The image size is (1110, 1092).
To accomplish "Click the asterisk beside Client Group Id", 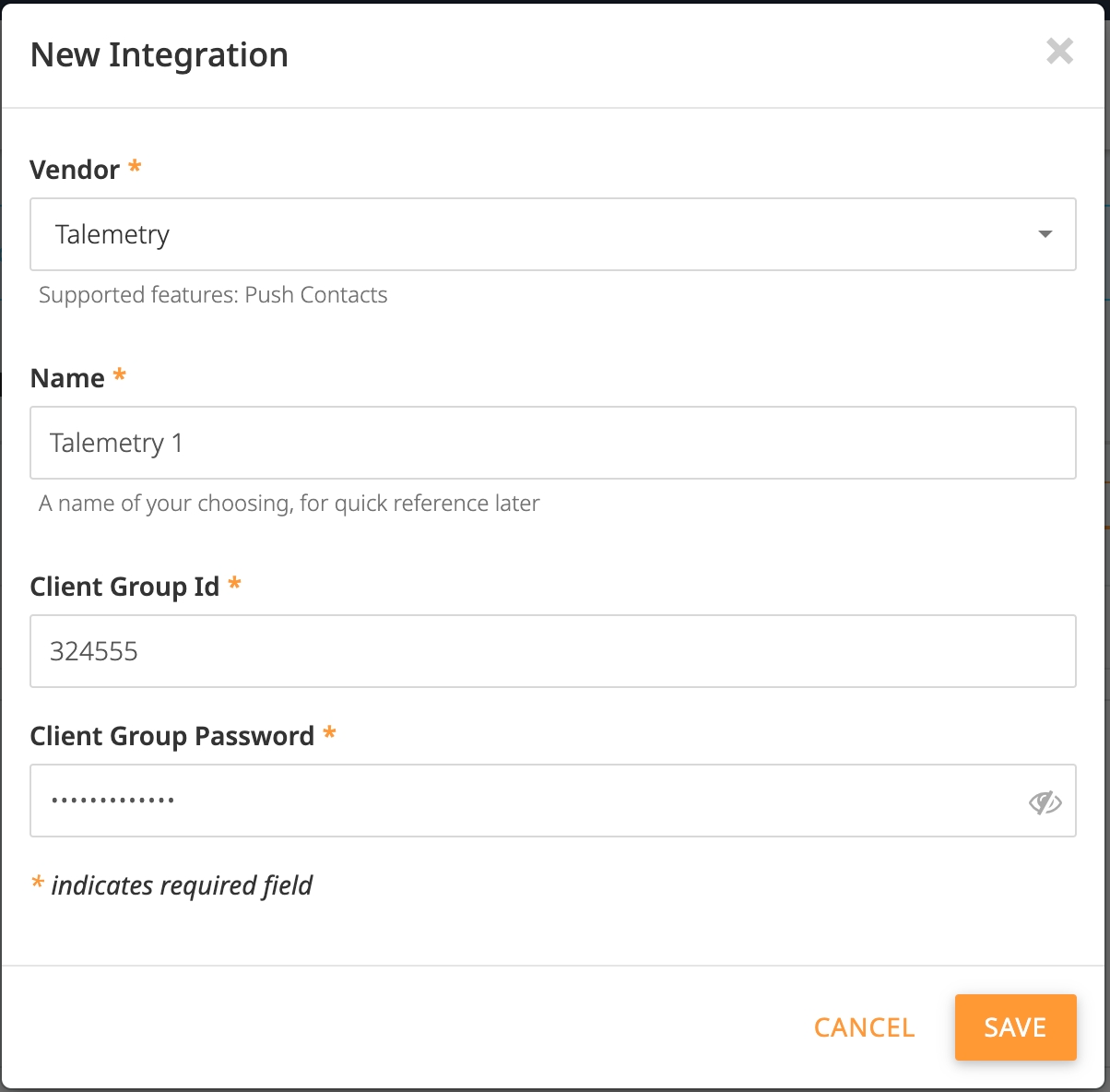I will 235,585.
